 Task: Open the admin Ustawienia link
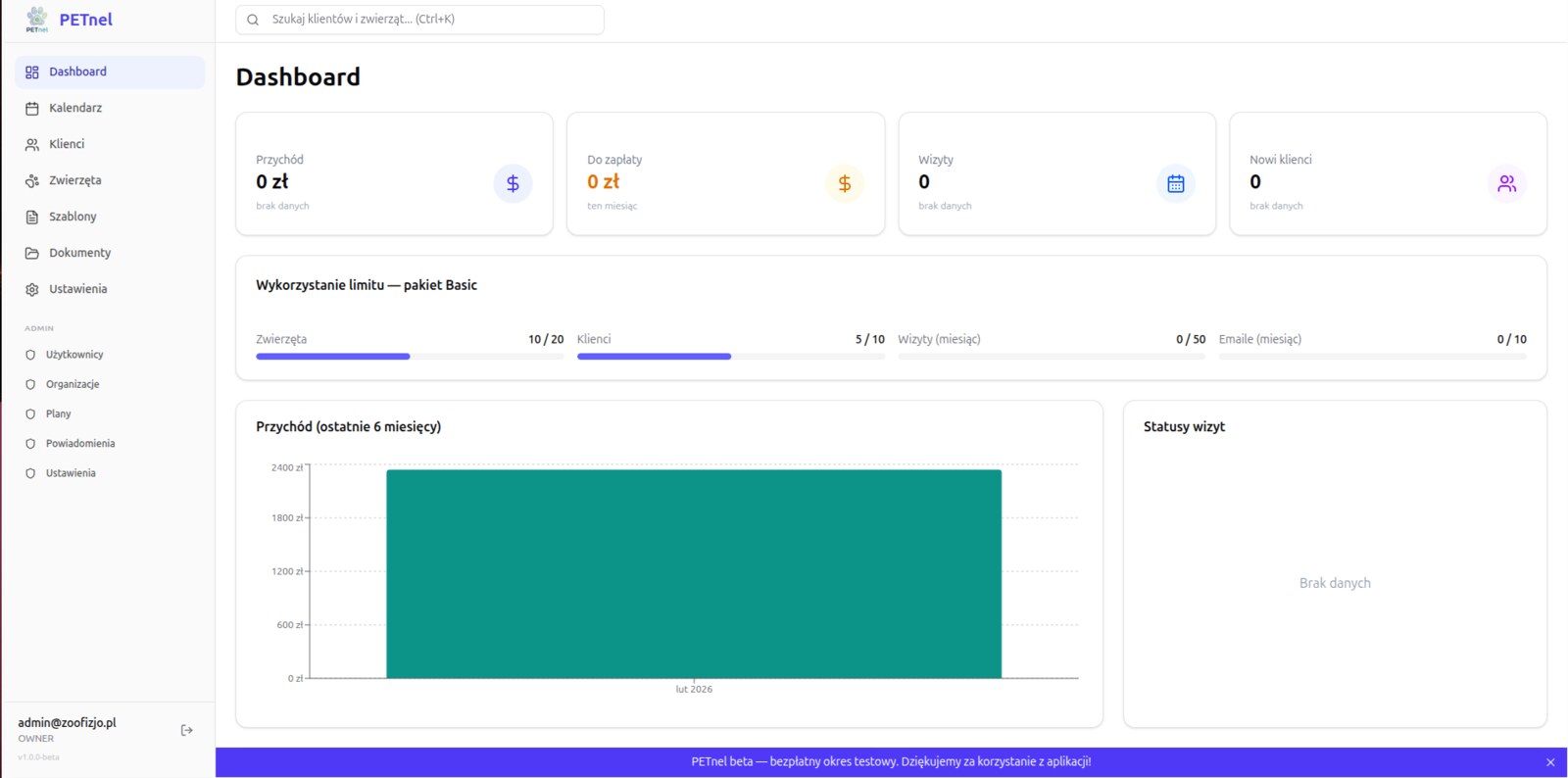(x=110, y=473)
